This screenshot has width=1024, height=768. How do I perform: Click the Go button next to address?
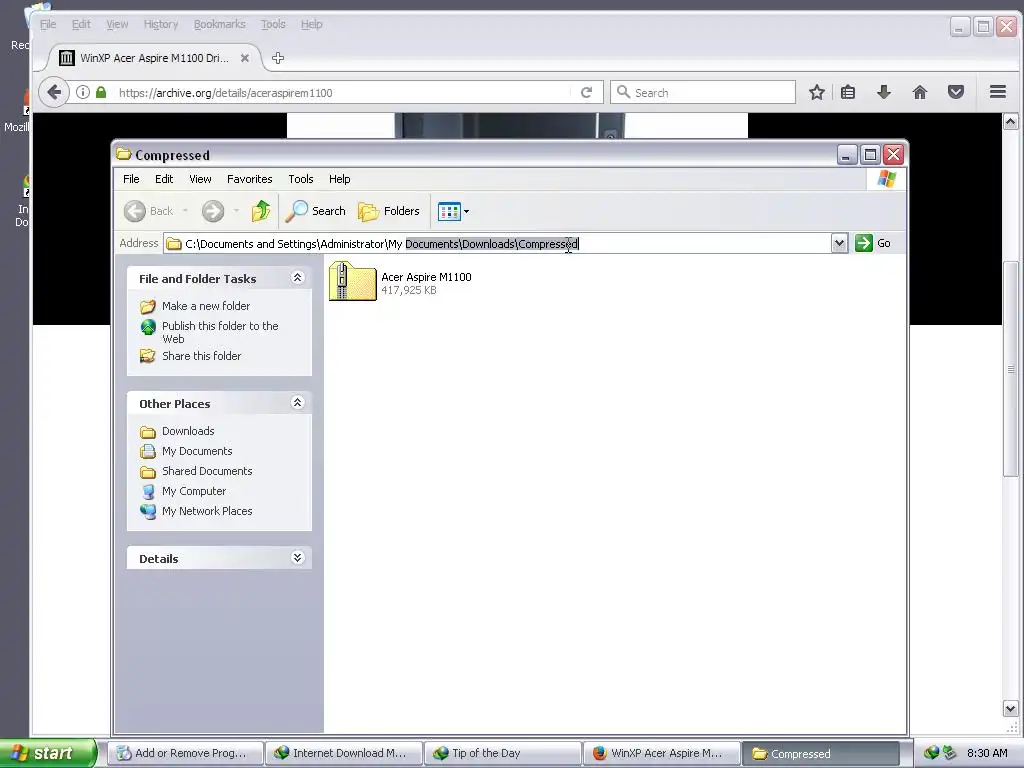(x=873, y=243)
